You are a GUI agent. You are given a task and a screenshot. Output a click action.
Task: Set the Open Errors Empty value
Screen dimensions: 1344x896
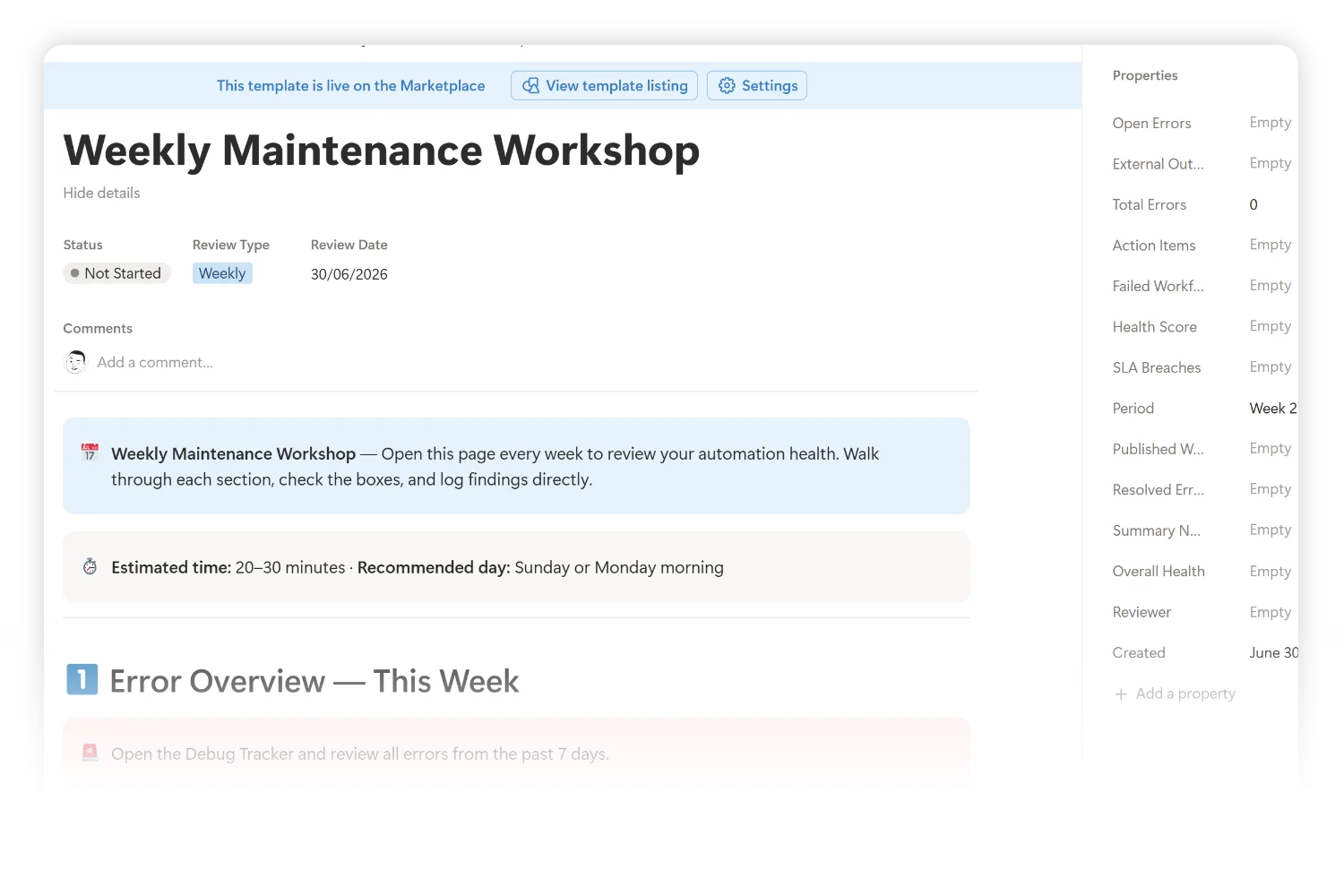click(x=1271, y=123)
